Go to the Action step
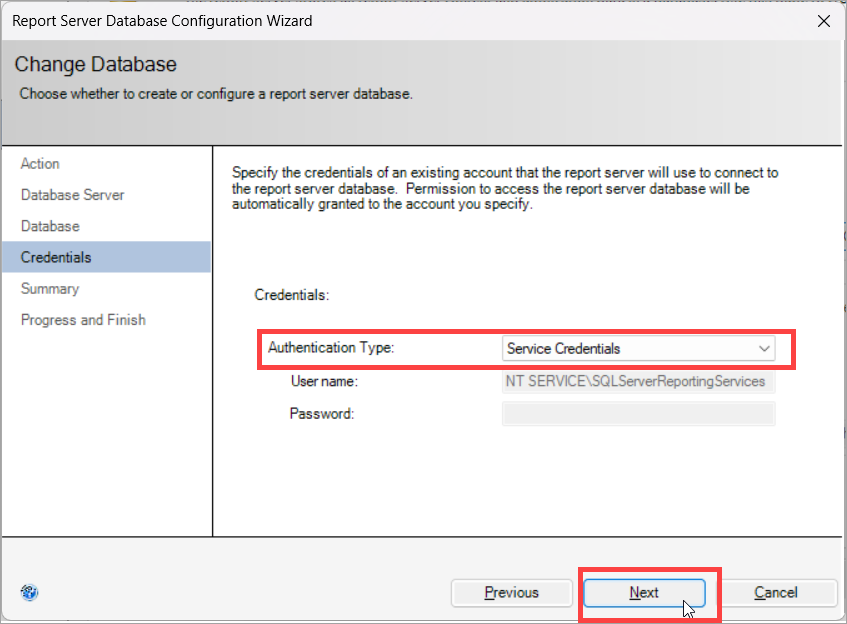847x624 pixels. point(41,164)
